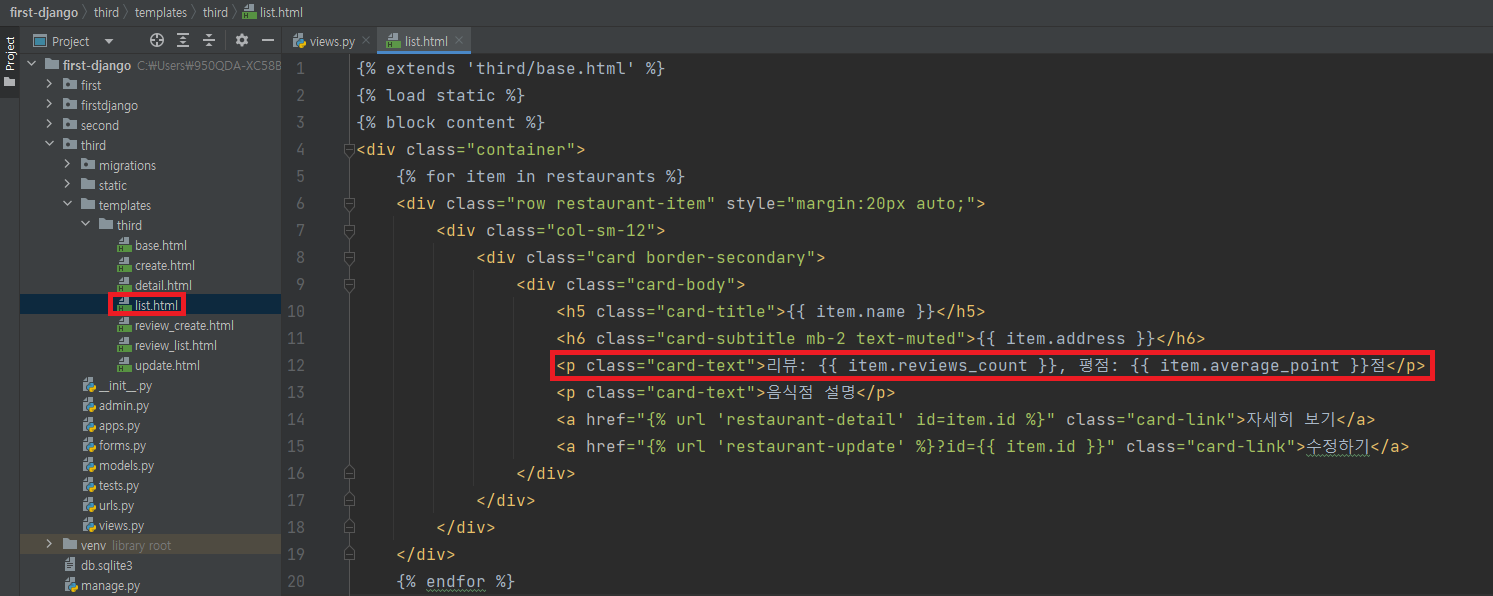The image size is (1493, 596).
Task: Hide the Project tool window with minus icon
Action: (268, 41)
